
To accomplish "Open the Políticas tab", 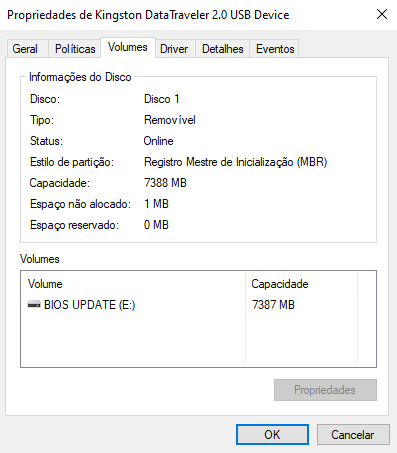I will [x=75, y=49].
